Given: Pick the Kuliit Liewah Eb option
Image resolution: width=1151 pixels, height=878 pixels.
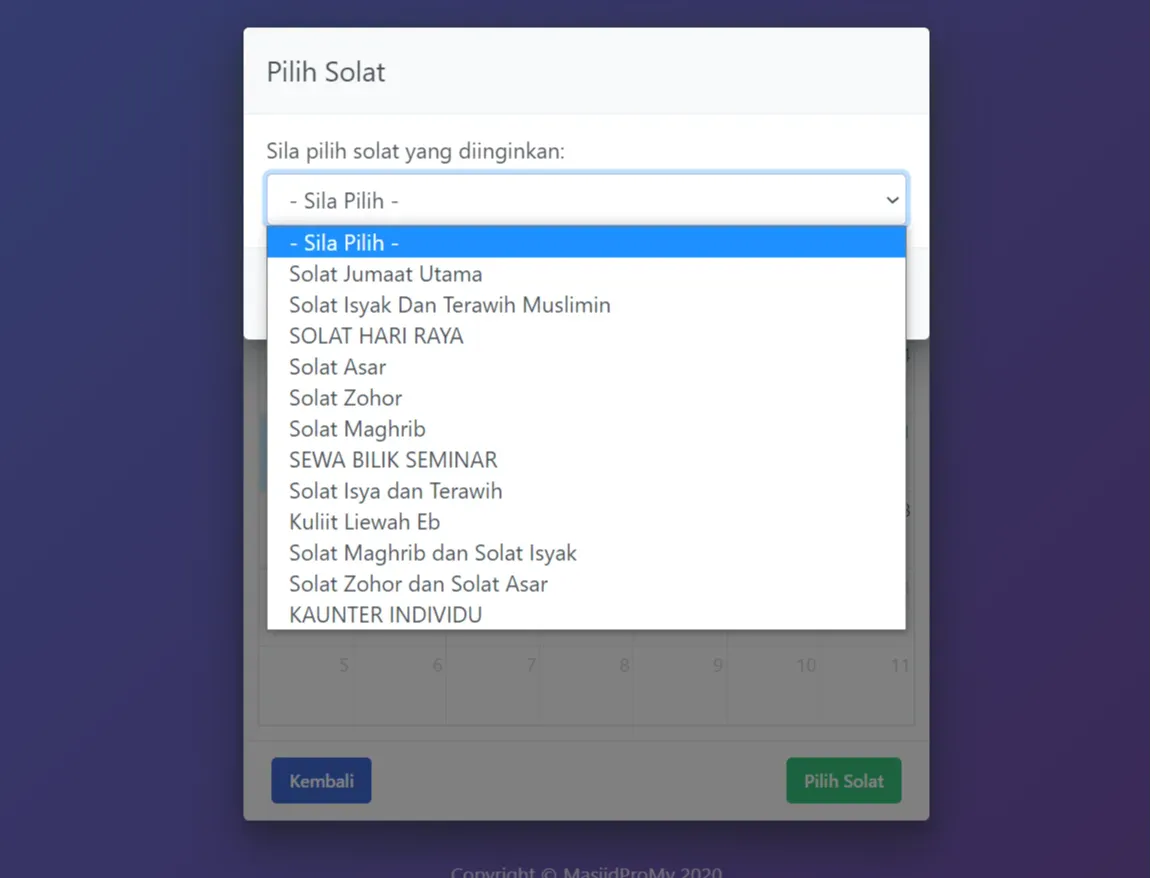Looking at the screenshot, I should click(x=365, y=522).
